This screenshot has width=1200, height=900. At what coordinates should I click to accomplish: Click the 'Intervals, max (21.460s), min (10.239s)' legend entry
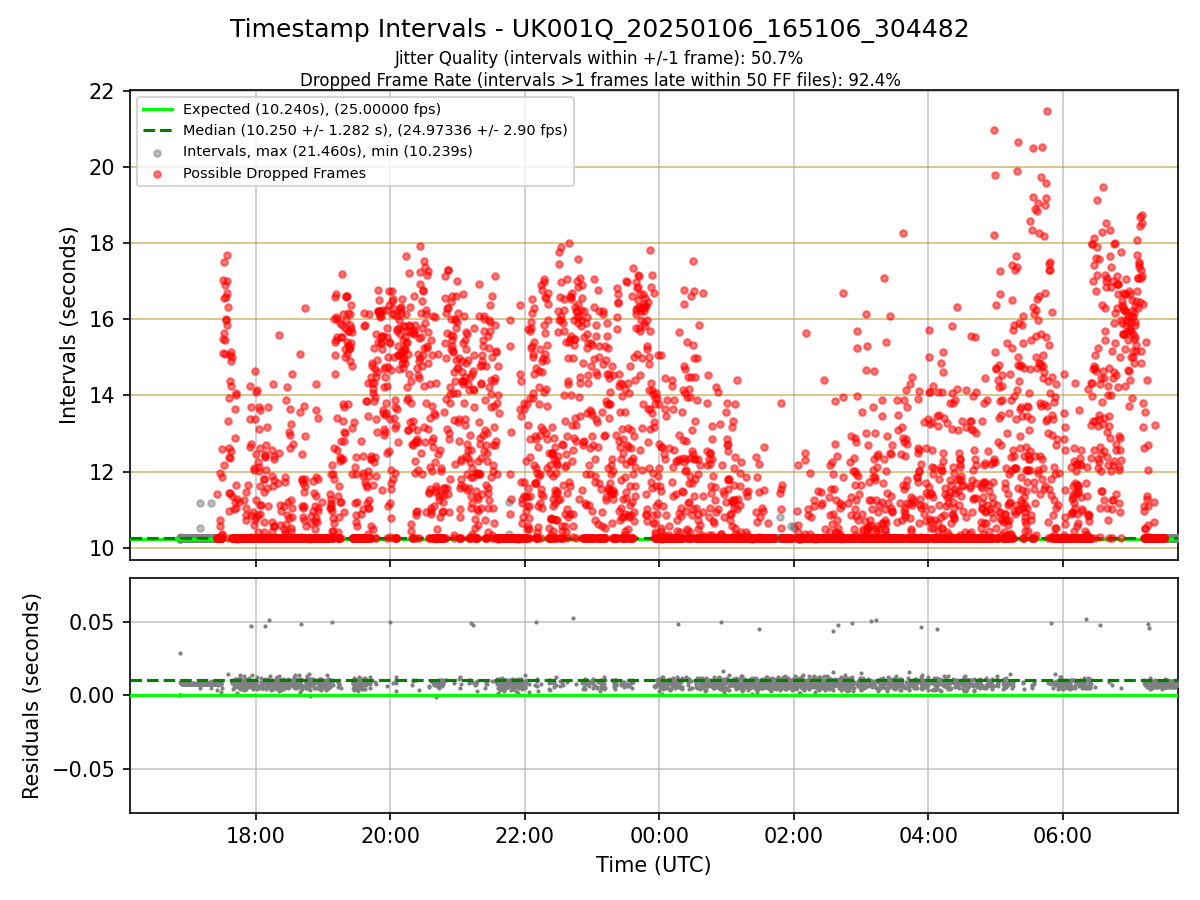tap(328, 151)
